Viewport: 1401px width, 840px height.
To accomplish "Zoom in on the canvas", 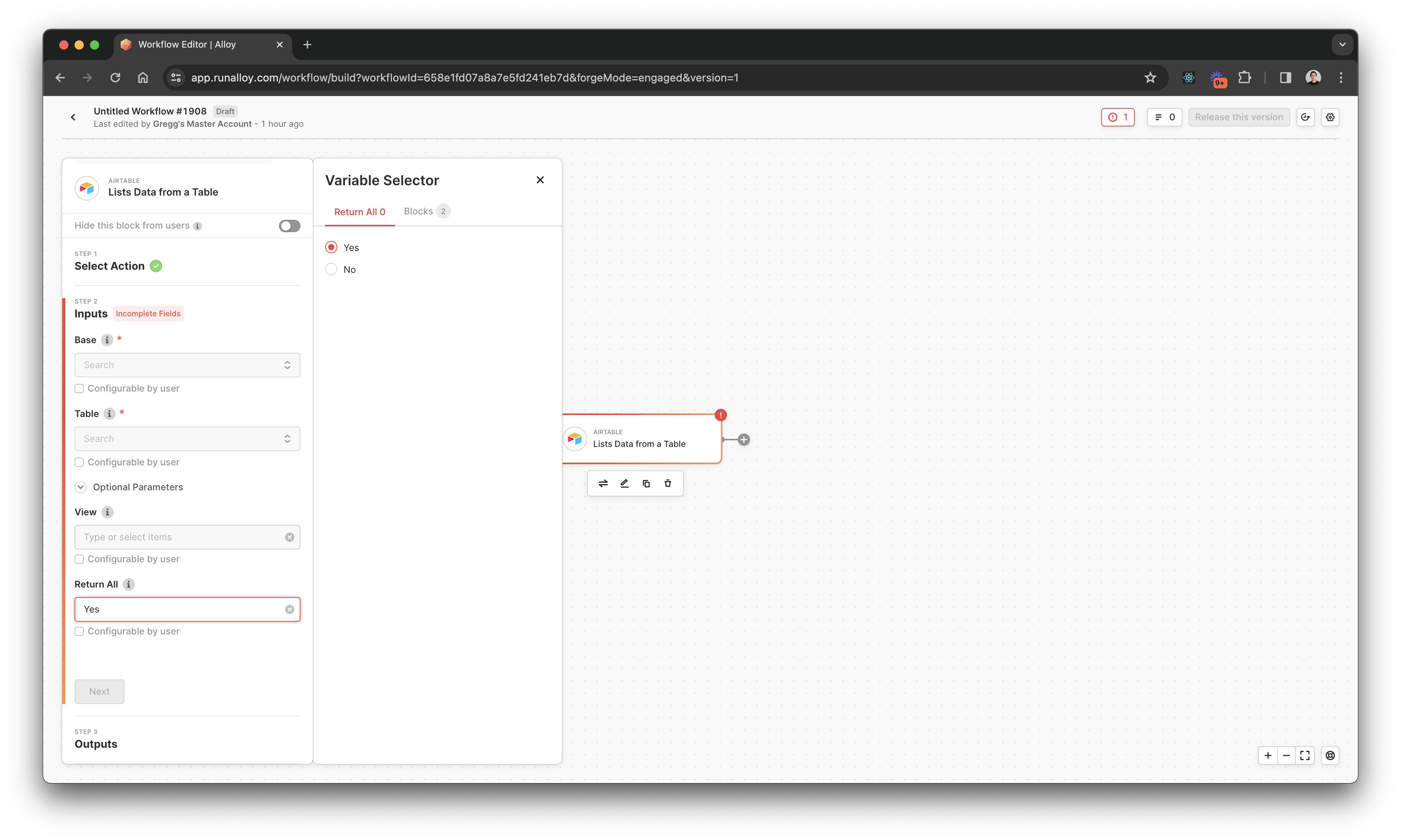I will coord(1268,756).
